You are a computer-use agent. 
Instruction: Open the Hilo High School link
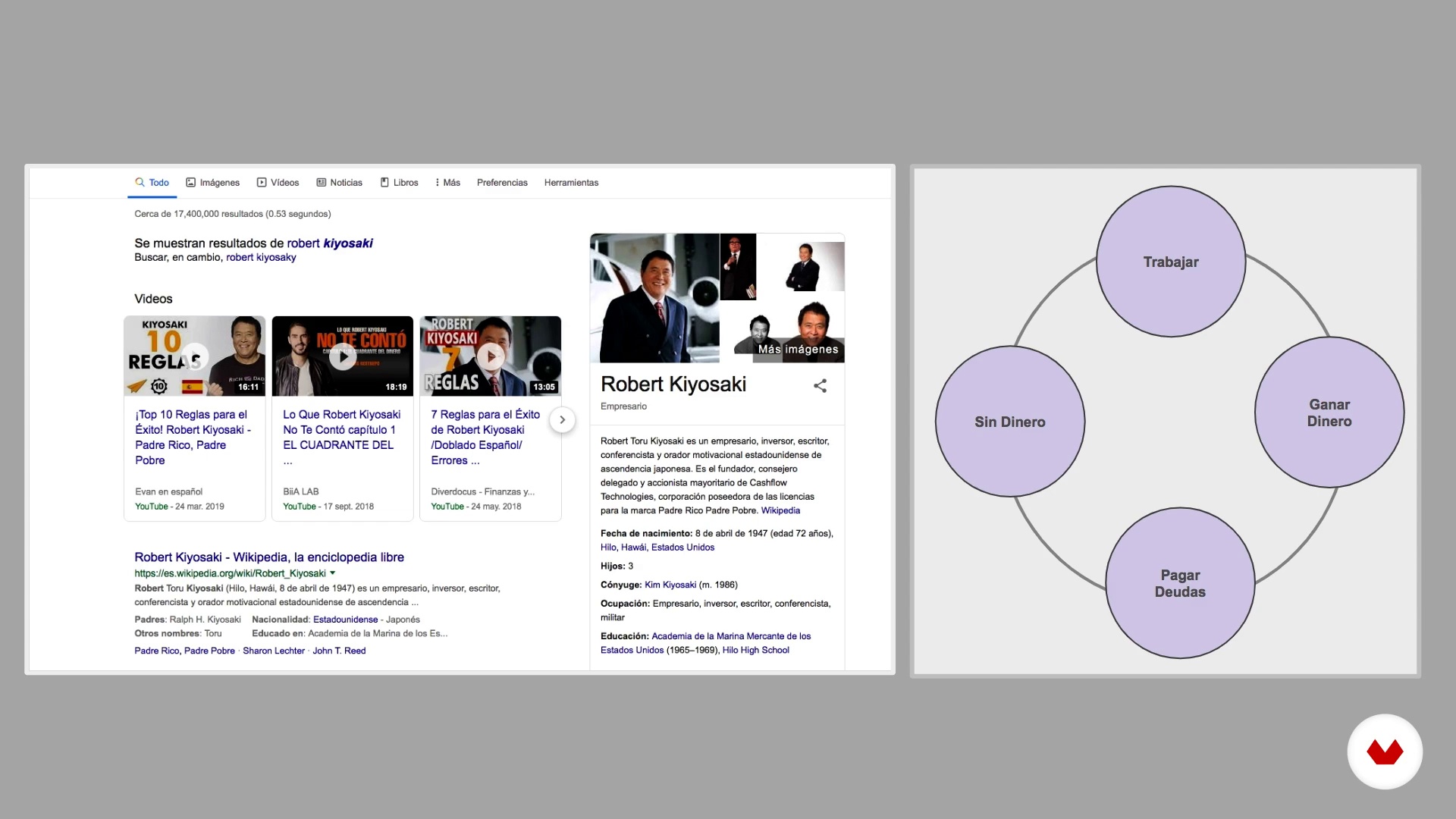click(x=755, y=651)
